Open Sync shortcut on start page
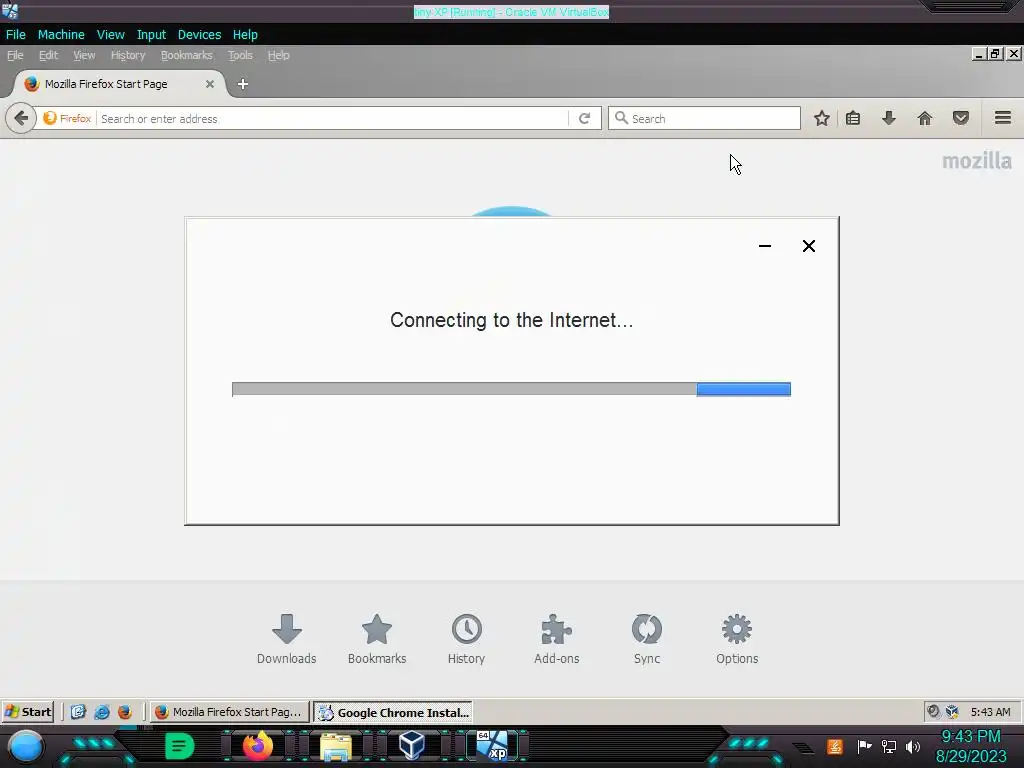This screenshot has width=1024, height=768. 647,639
